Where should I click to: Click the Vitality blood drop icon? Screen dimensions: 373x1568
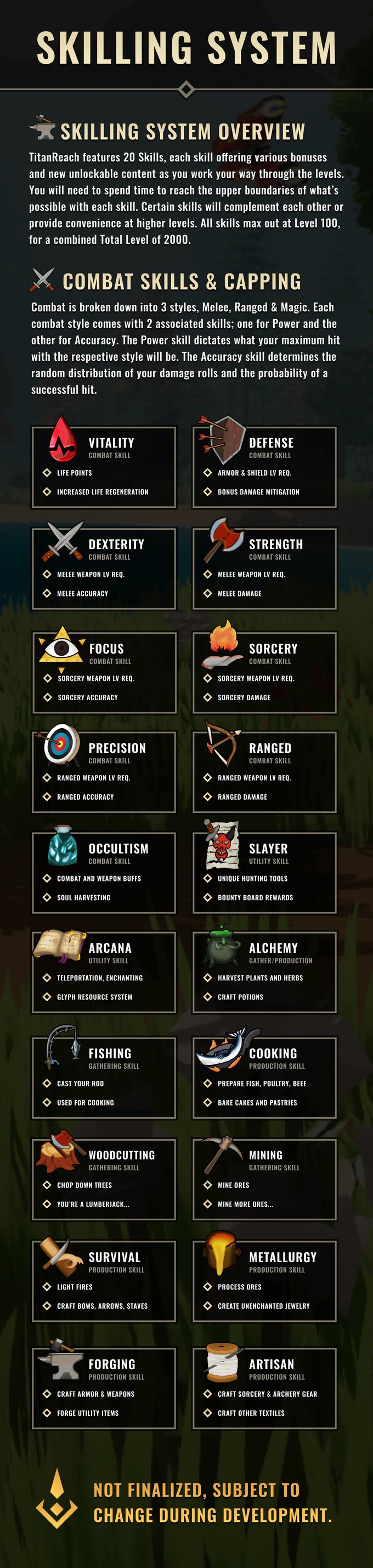63,439
